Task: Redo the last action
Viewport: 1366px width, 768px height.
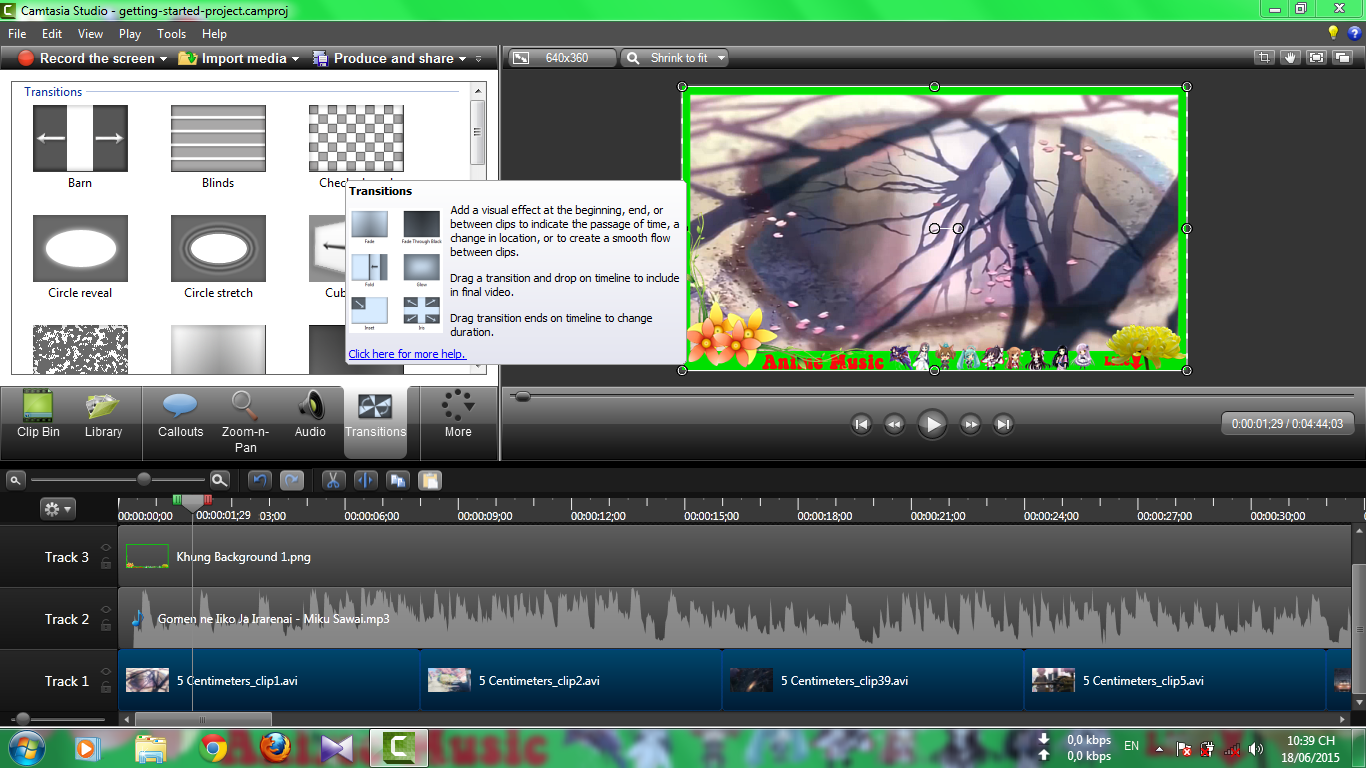Action: [x=292, y=480]
